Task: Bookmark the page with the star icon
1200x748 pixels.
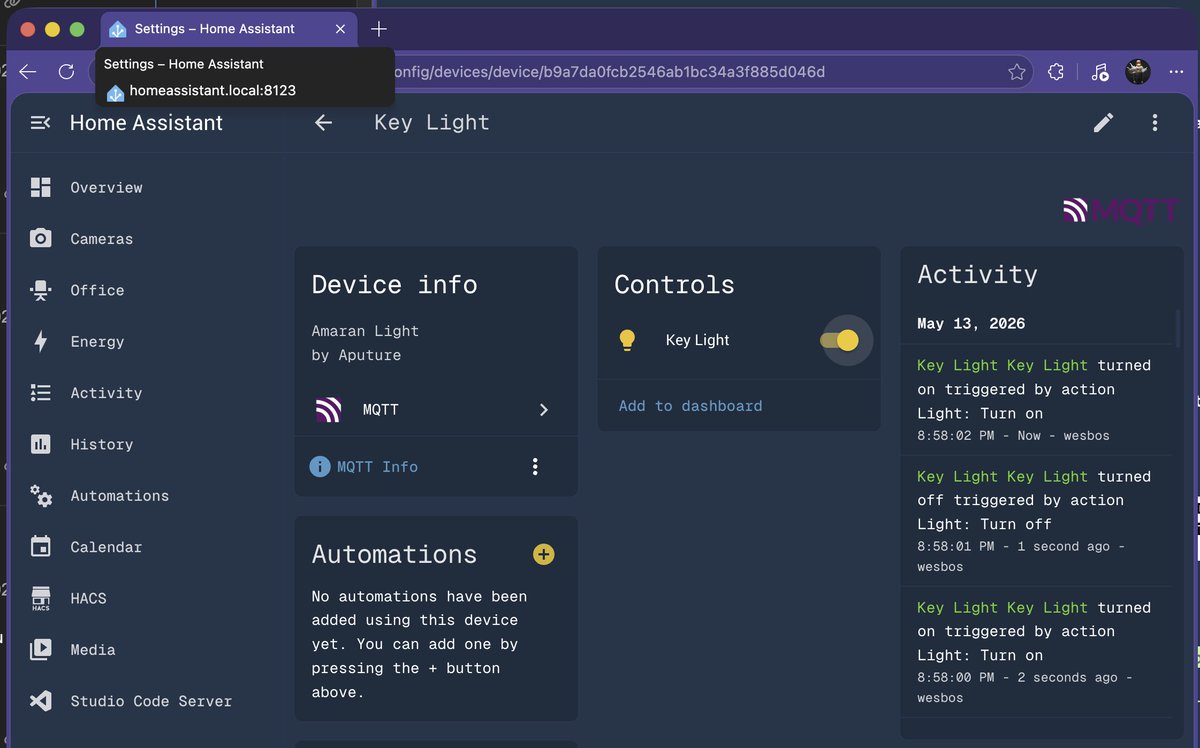Action: tap(1017, 72)
